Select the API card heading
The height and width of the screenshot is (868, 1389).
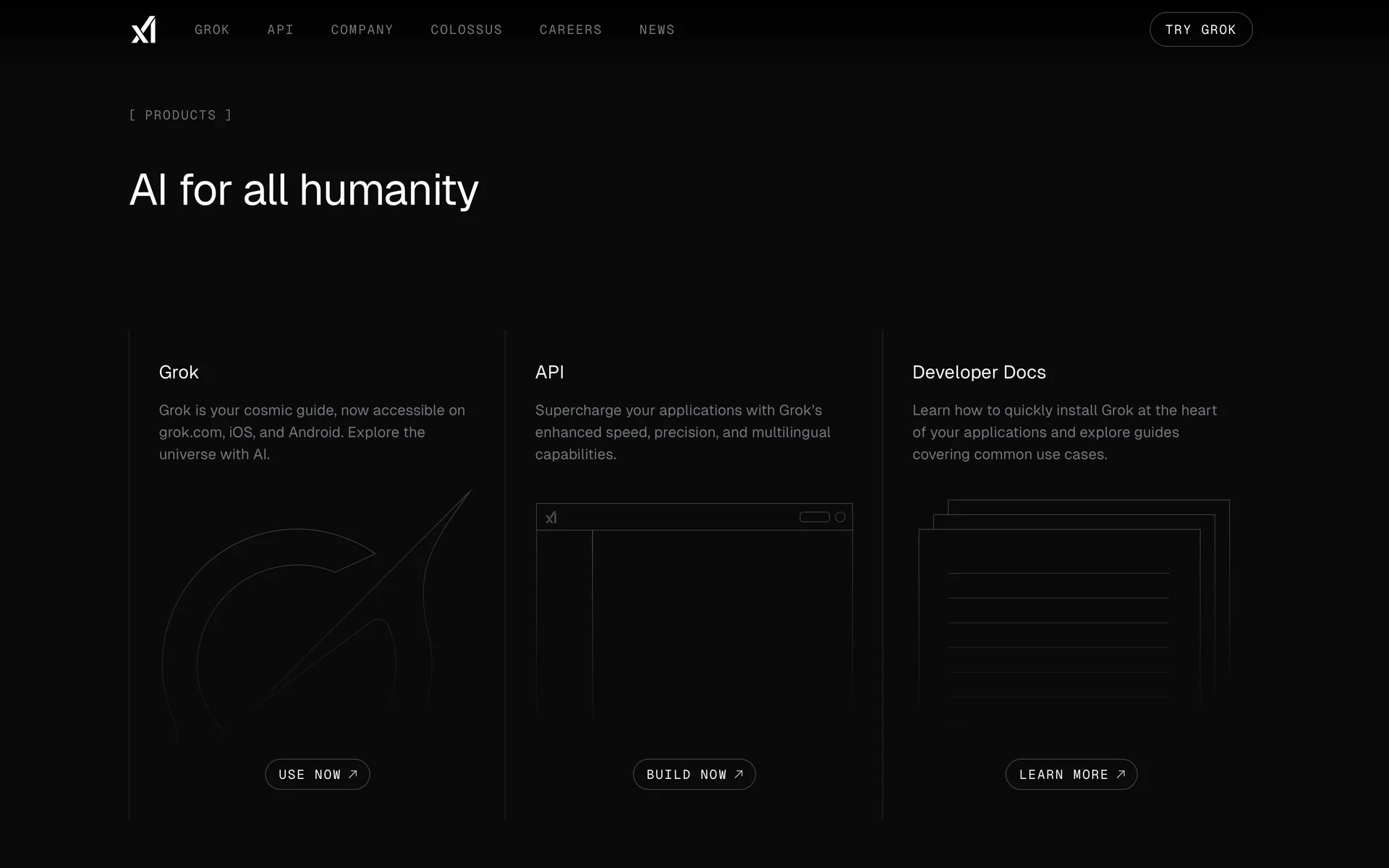[549, 372]
